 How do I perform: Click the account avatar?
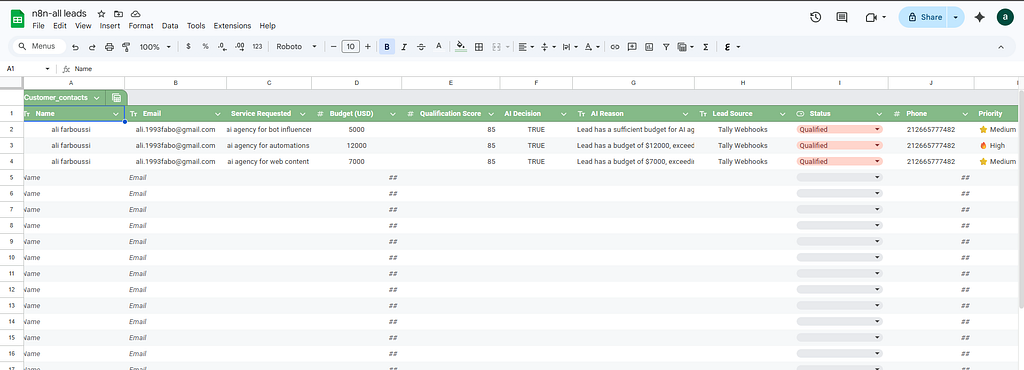coord(1005,18)
